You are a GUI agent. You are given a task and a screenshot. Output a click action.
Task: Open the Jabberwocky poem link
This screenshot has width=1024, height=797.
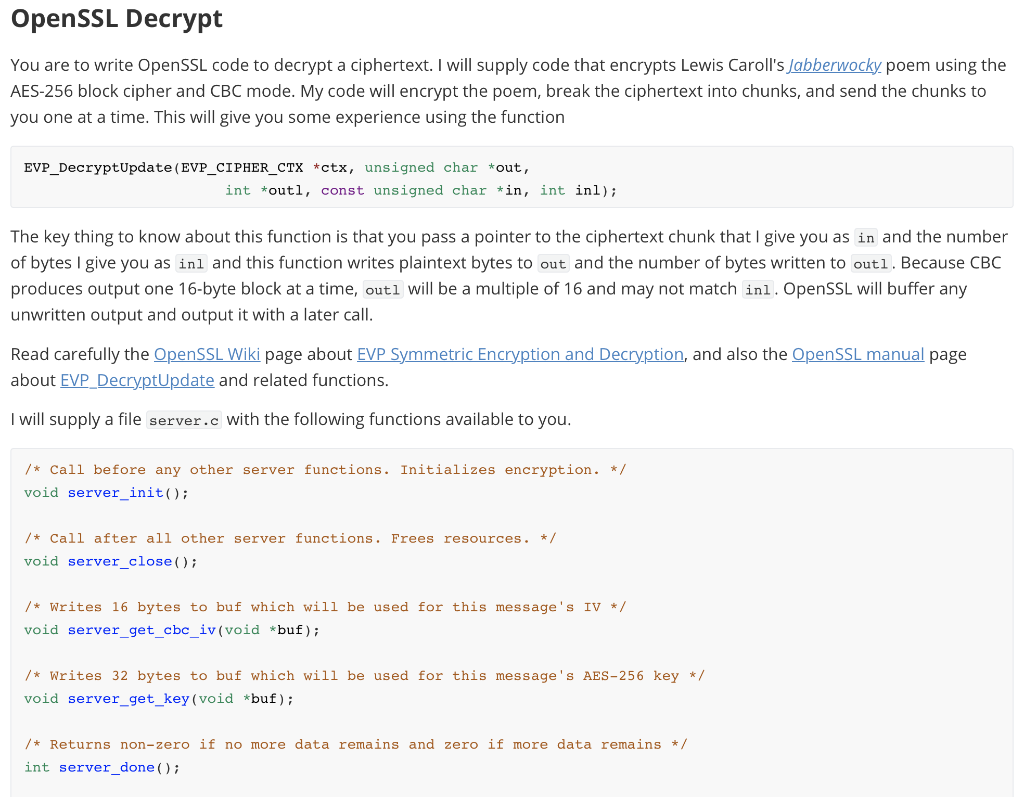click(x=835, y=64)
